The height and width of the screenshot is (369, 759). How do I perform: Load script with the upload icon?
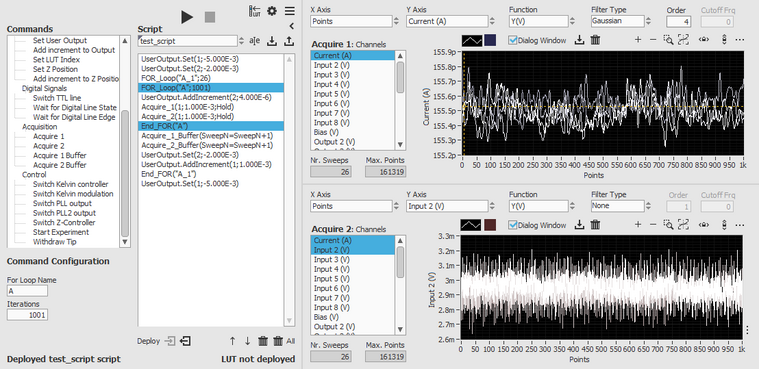(289, 41)
